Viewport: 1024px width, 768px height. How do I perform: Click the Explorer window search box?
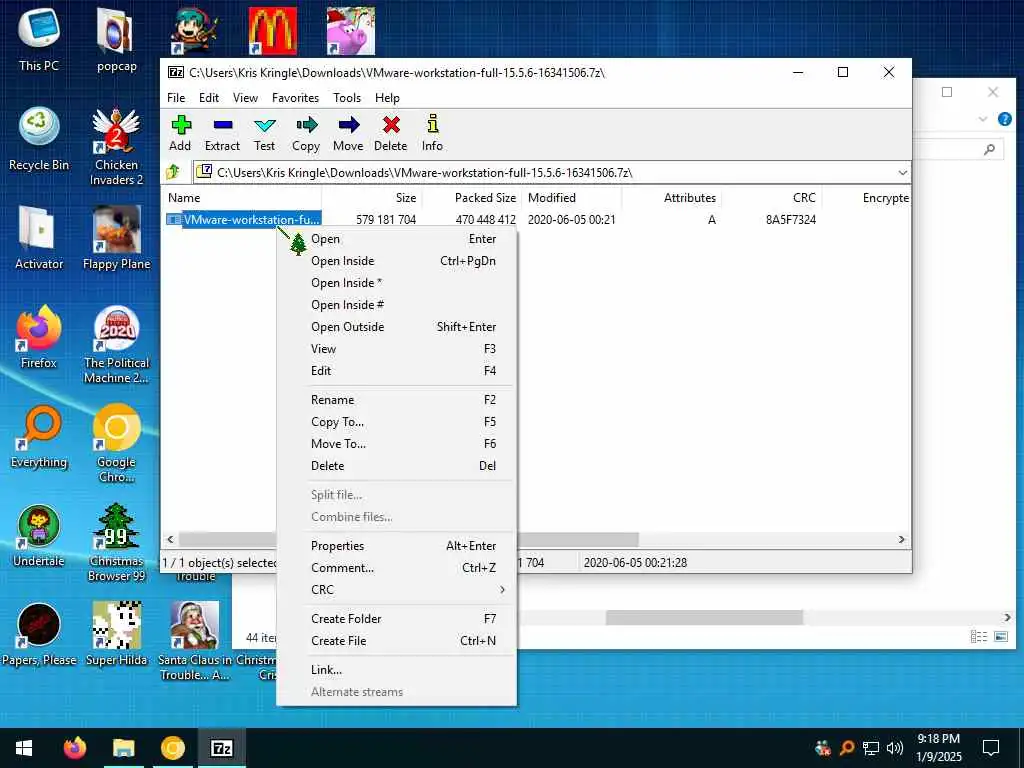tap(957, 150)
